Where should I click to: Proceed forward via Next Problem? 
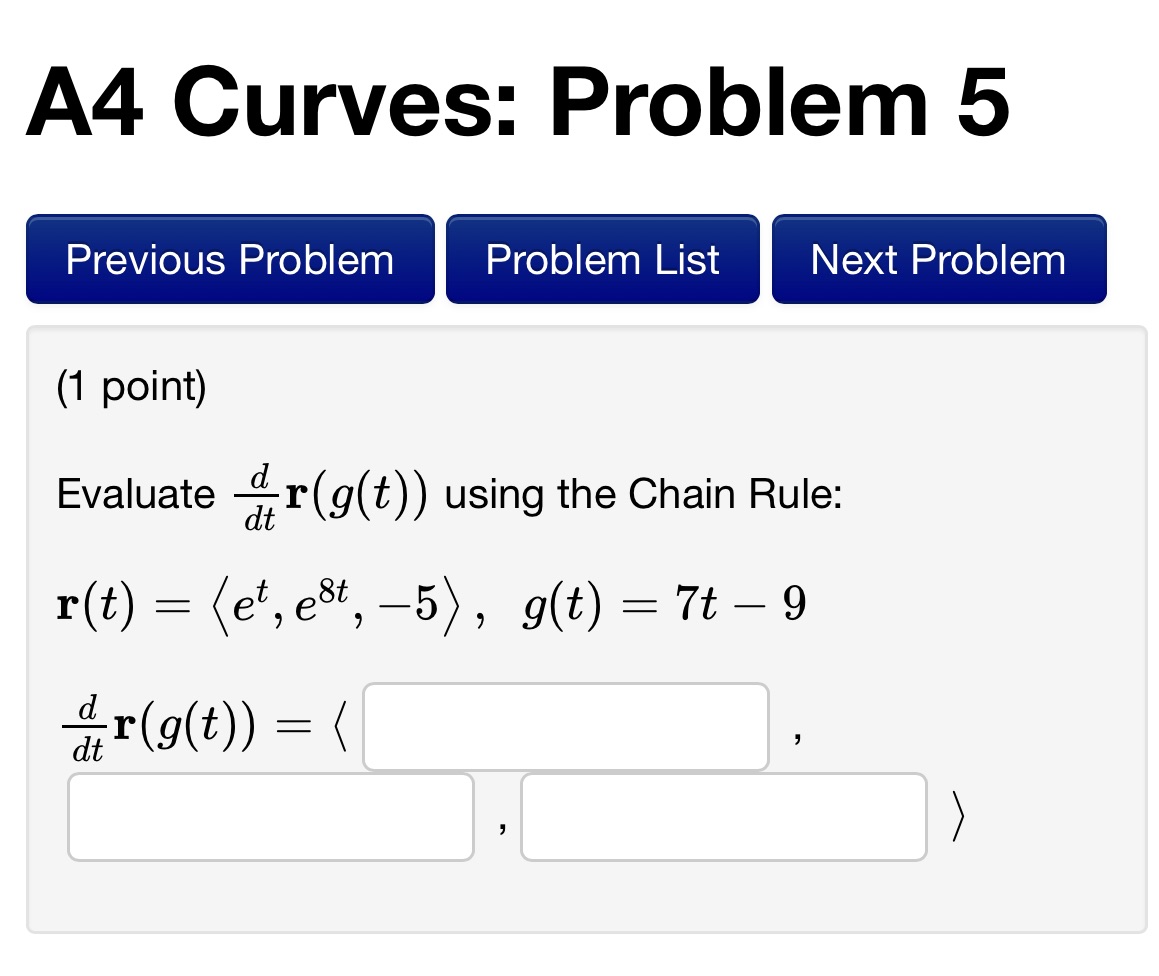coord(938,259)
